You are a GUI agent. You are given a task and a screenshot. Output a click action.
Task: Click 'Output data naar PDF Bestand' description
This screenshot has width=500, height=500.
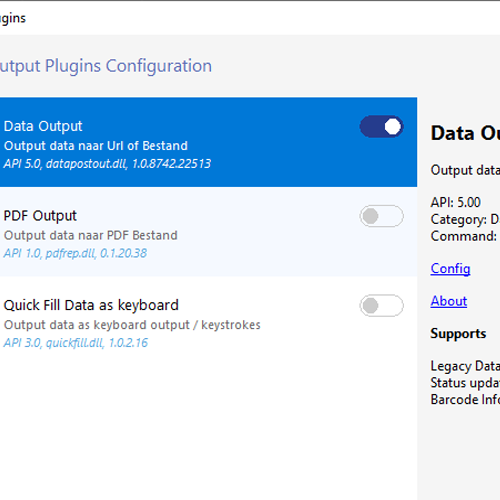click(x=91, y=235)
